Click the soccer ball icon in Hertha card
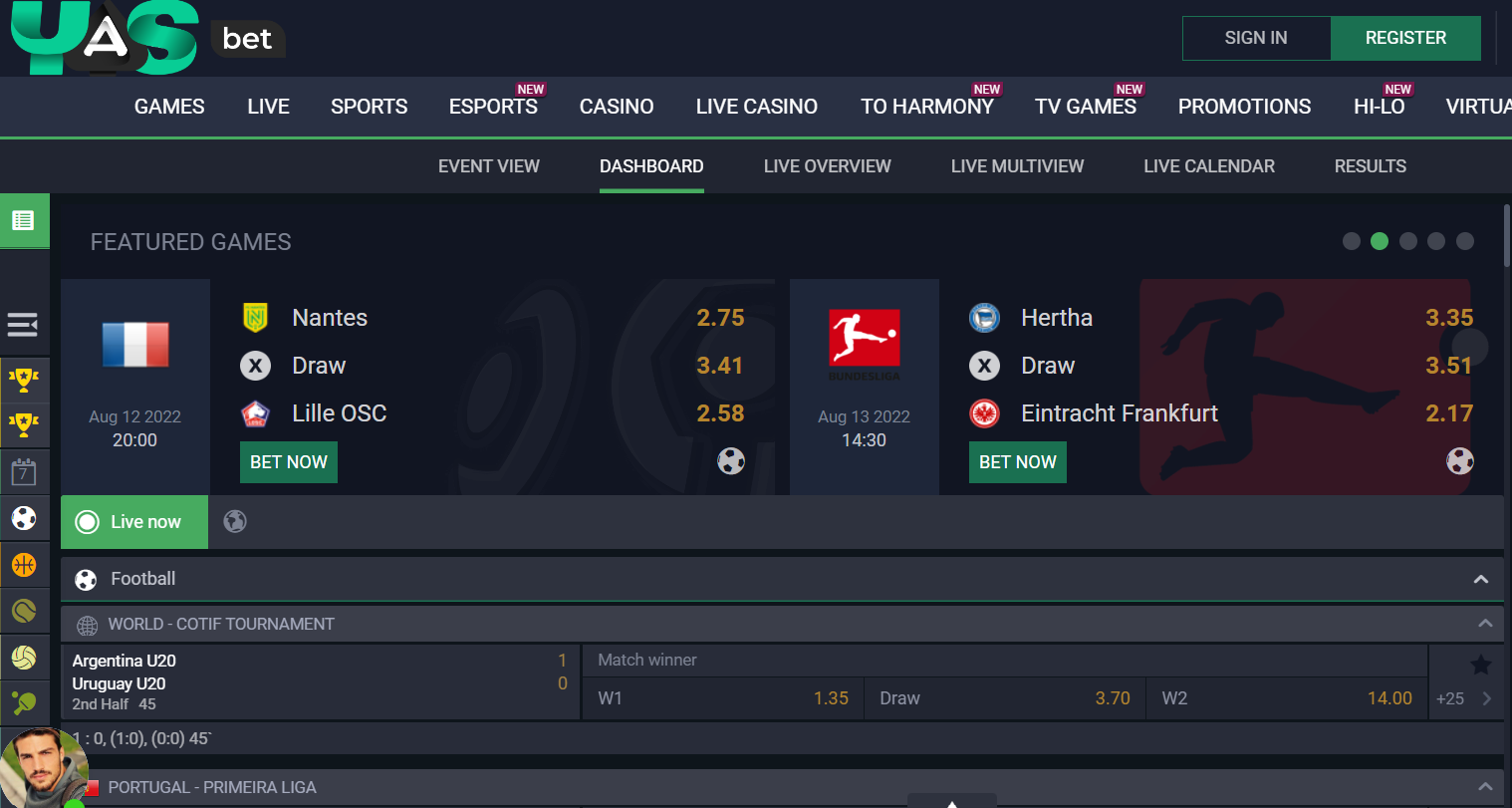The height and width of the screenshot is (808, 1512). point(1460,461)
